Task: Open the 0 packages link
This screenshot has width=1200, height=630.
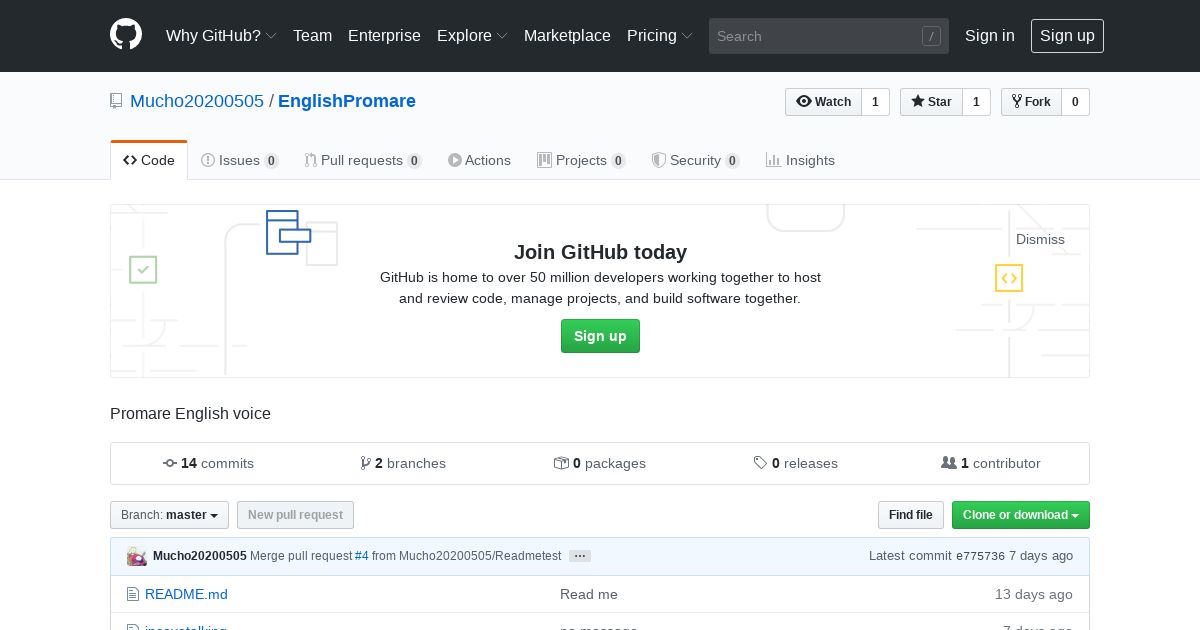Action: [x=600, y=463]
